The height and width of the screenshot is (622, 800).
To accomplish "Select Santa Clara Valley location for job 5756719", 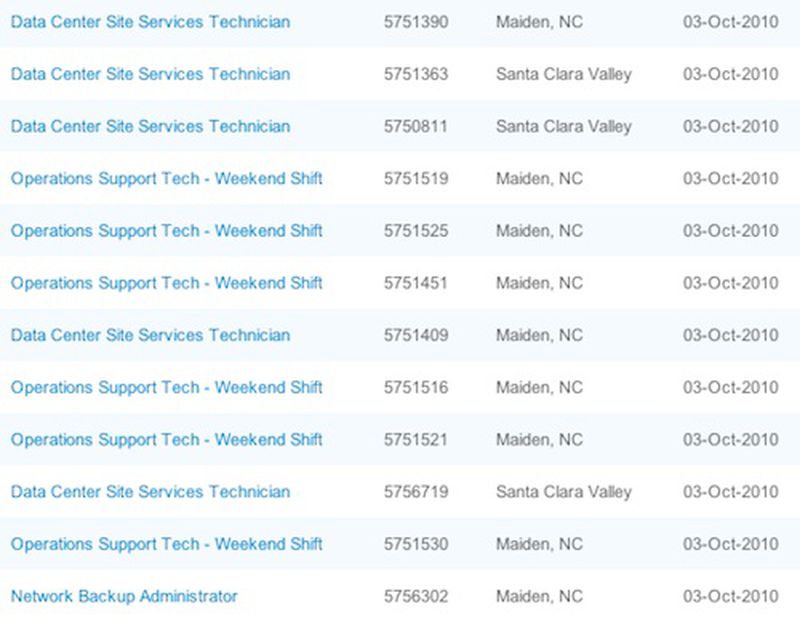I will (564, 492).
